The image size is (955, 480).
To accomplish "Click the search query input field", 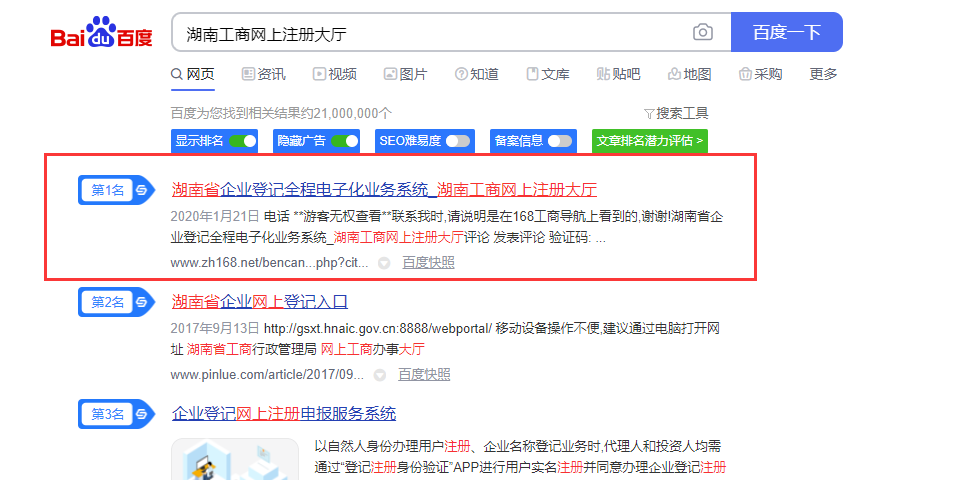I will click(x=430, y=33).
